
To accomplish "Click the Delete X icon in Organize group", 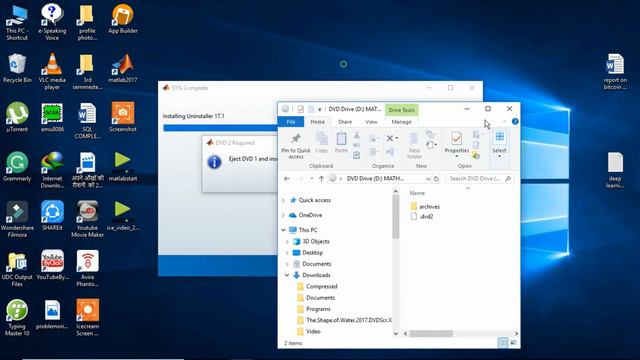I will point(391,138).
